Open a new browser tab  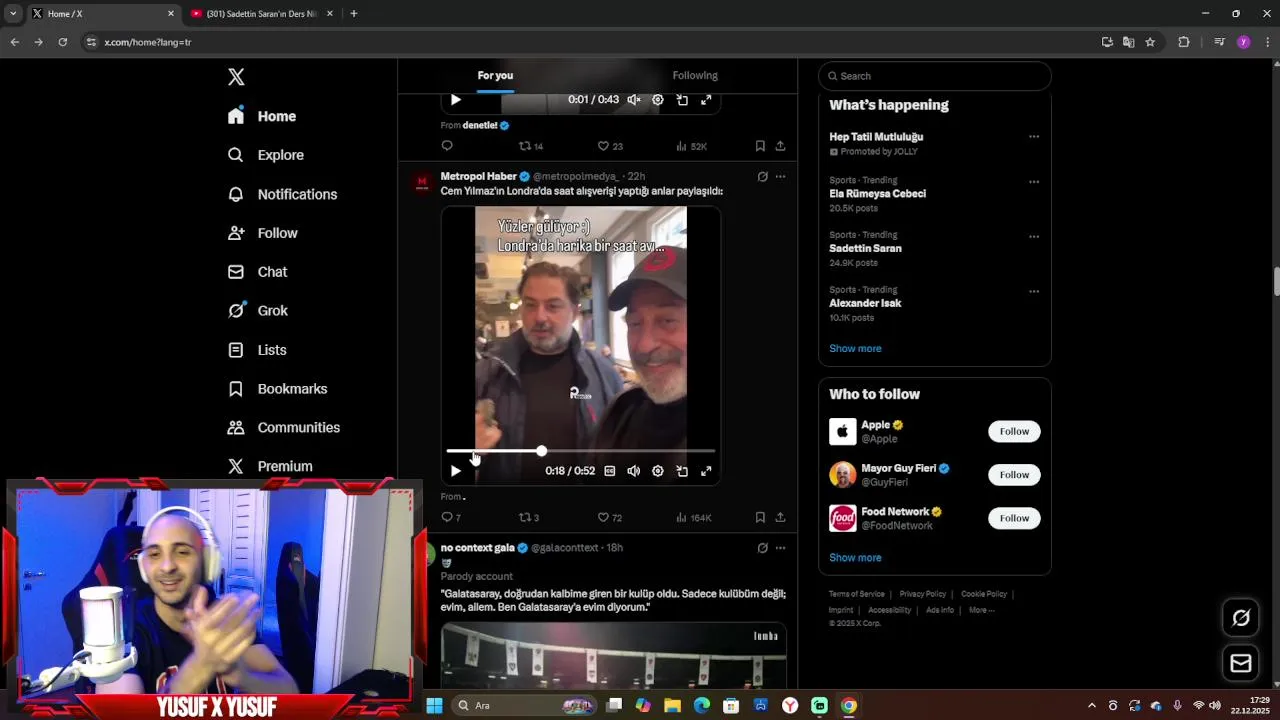click(x=353, y=14)
